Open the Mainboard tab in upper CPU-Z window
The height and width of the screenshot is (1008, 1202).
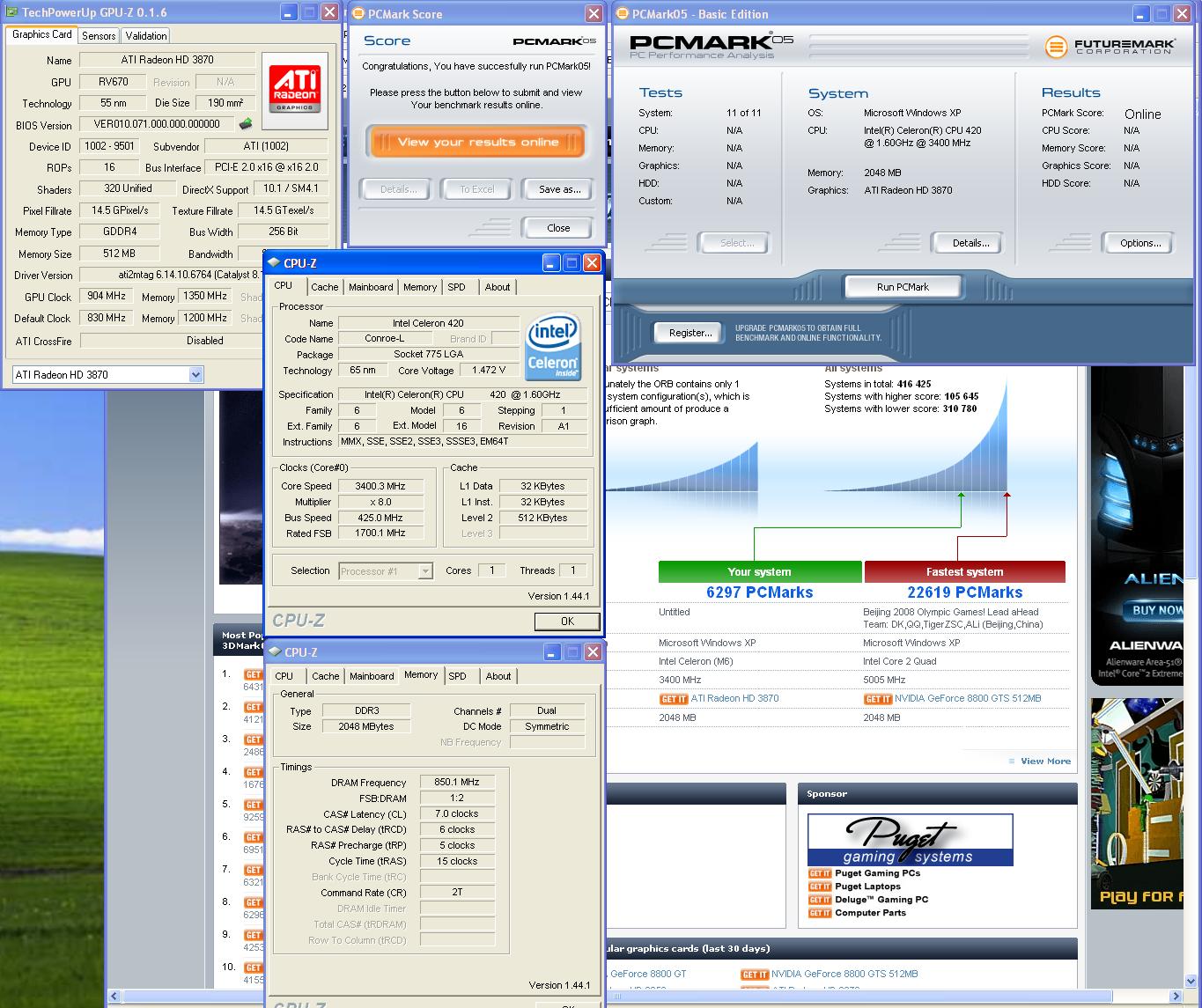[371, 287]
